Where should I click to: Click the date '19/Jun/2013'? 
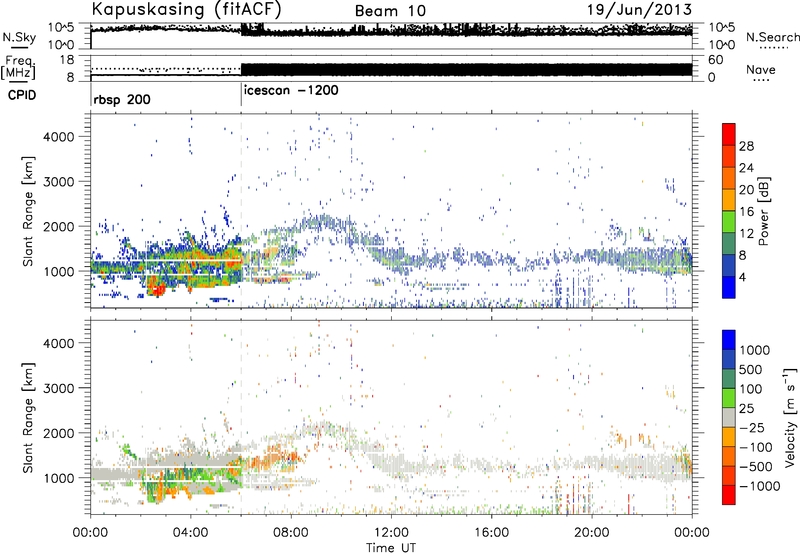[639, 9]
